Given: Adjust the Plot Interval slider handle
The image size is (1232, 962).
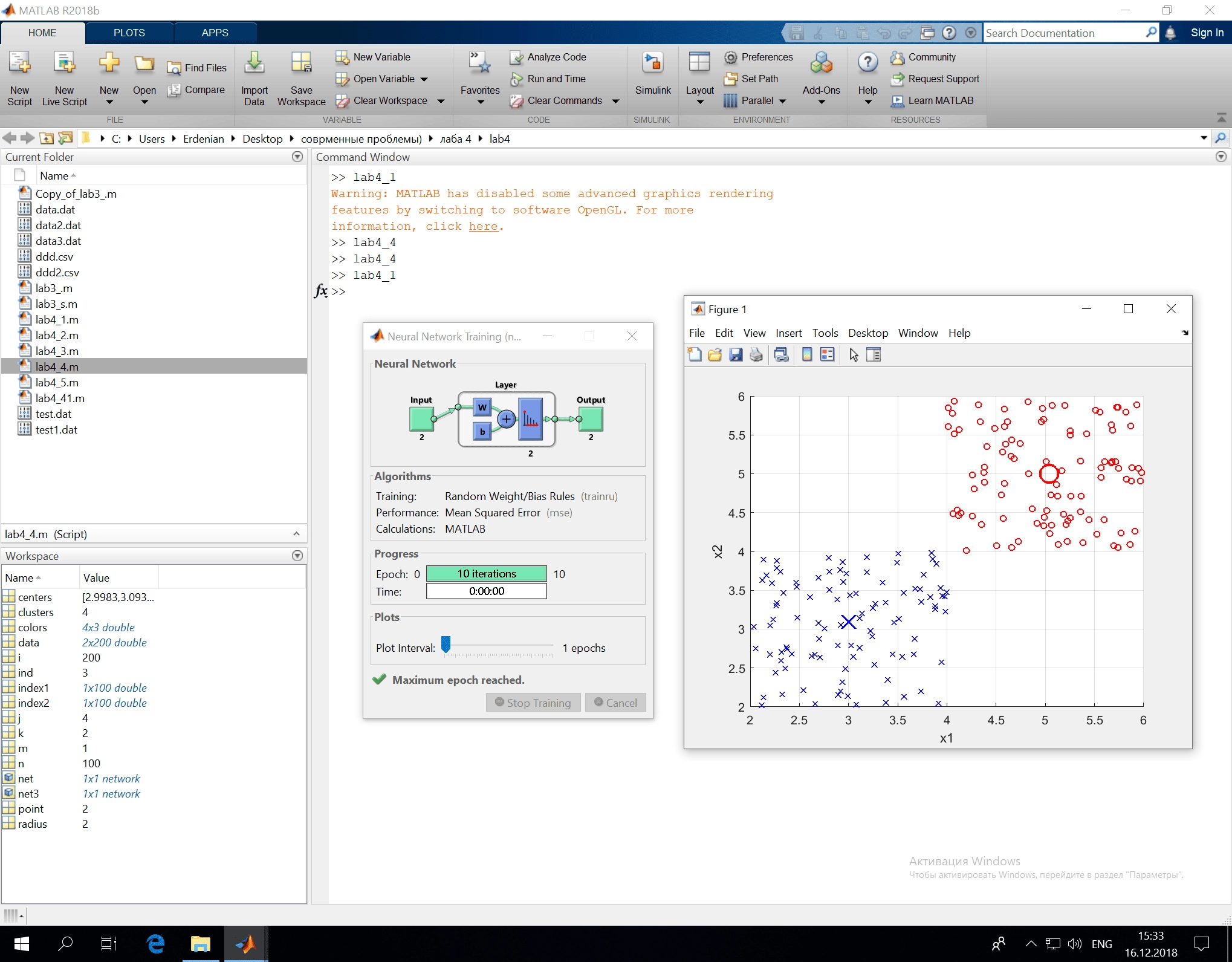Looking at the screenshot, I should [446, 645].
